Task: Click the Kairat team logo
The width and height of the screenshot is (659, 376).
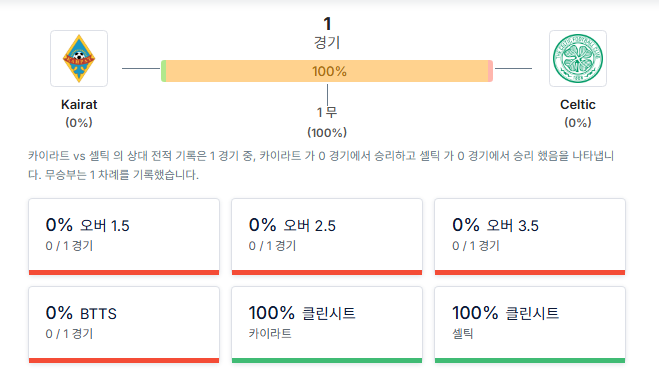Action: click(x=79, y=58)
